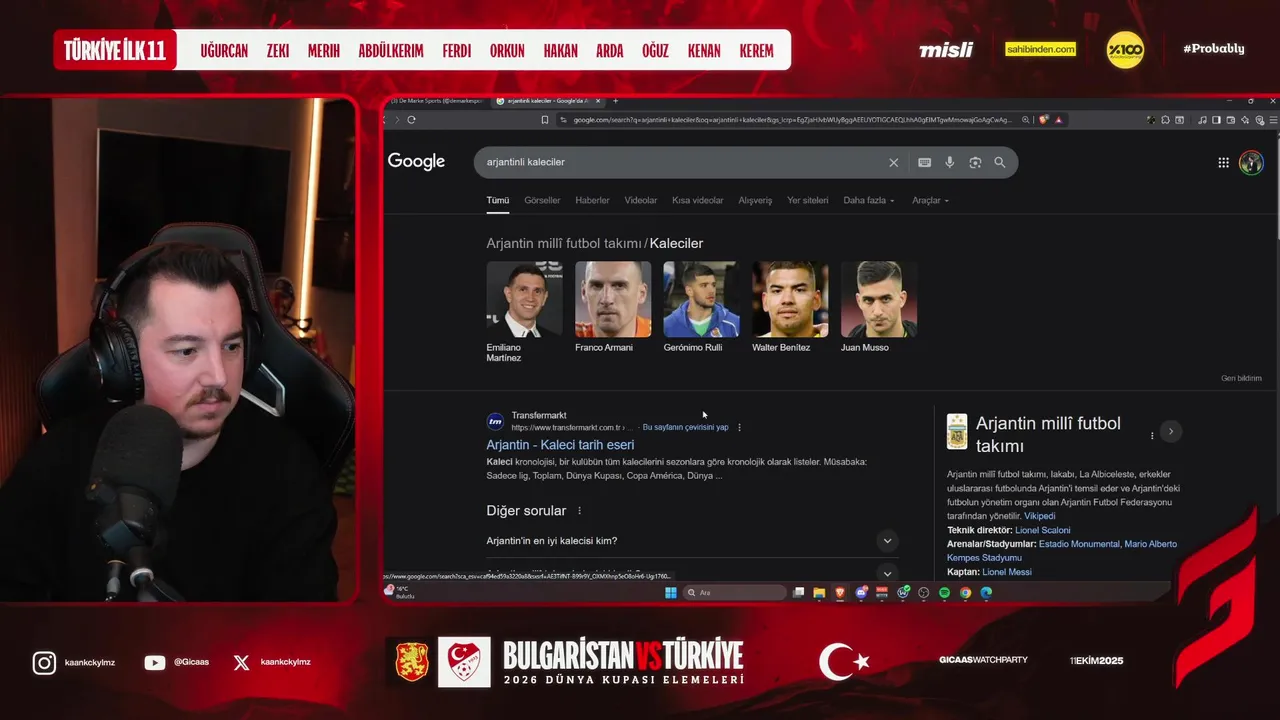Open Gerónimo Rulli goalkeeper card
The image size is (1280, 720).
(701, 307)
